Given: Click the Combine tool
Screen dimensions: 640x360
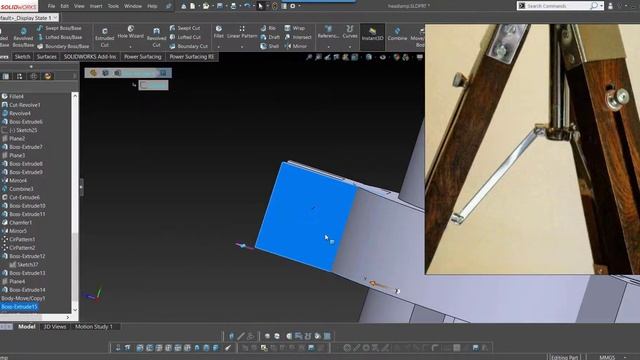Looking at the screenshot, I should tap(397, 33).
